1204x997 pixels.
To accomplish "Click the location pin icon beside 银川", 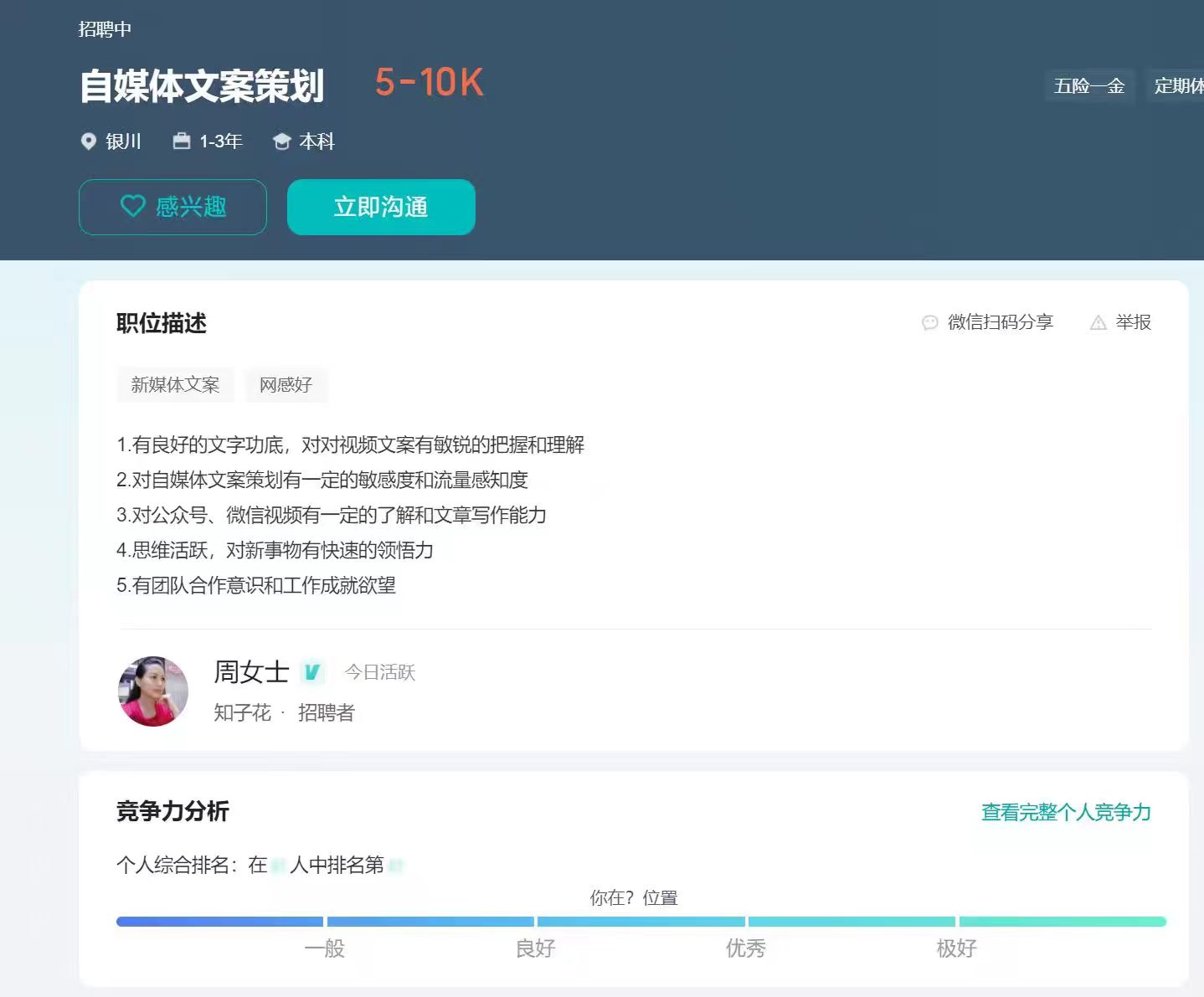I will tap(88, 141).
